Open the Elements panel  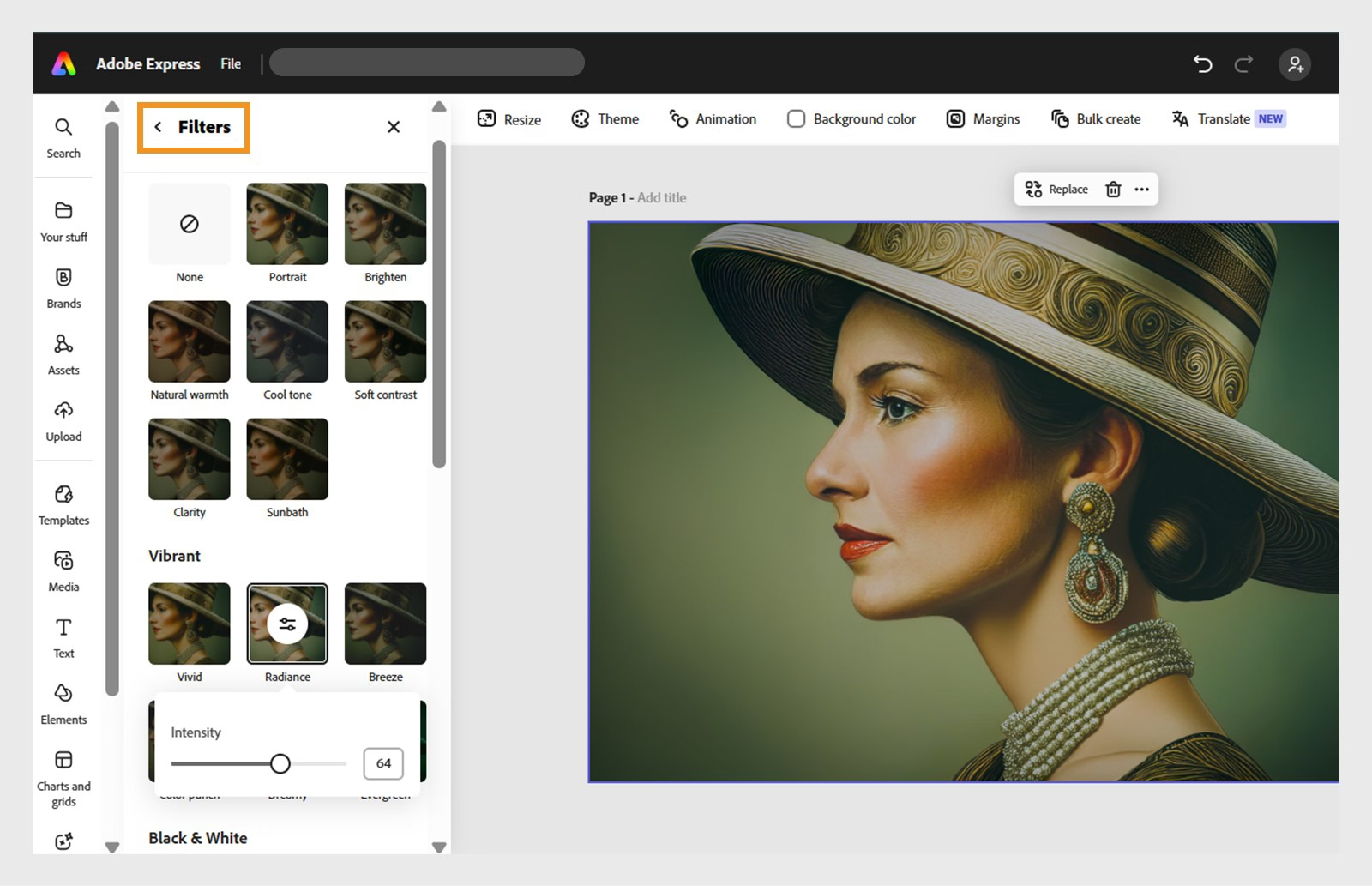[63, 702]
